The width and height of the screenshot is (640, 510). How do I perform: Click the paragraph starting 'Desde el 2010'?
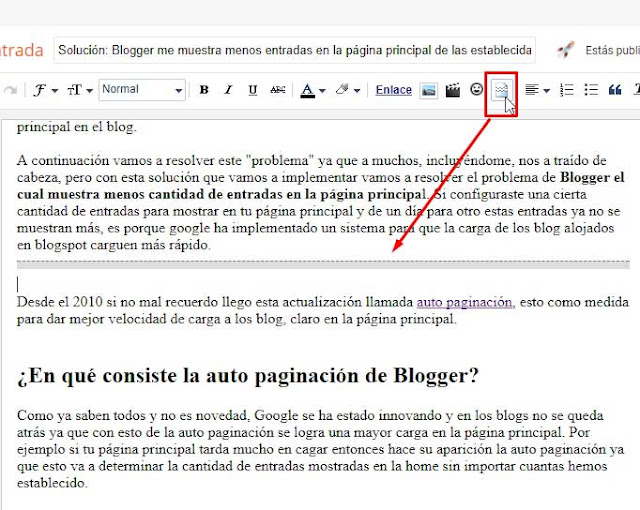click(323, 310)
